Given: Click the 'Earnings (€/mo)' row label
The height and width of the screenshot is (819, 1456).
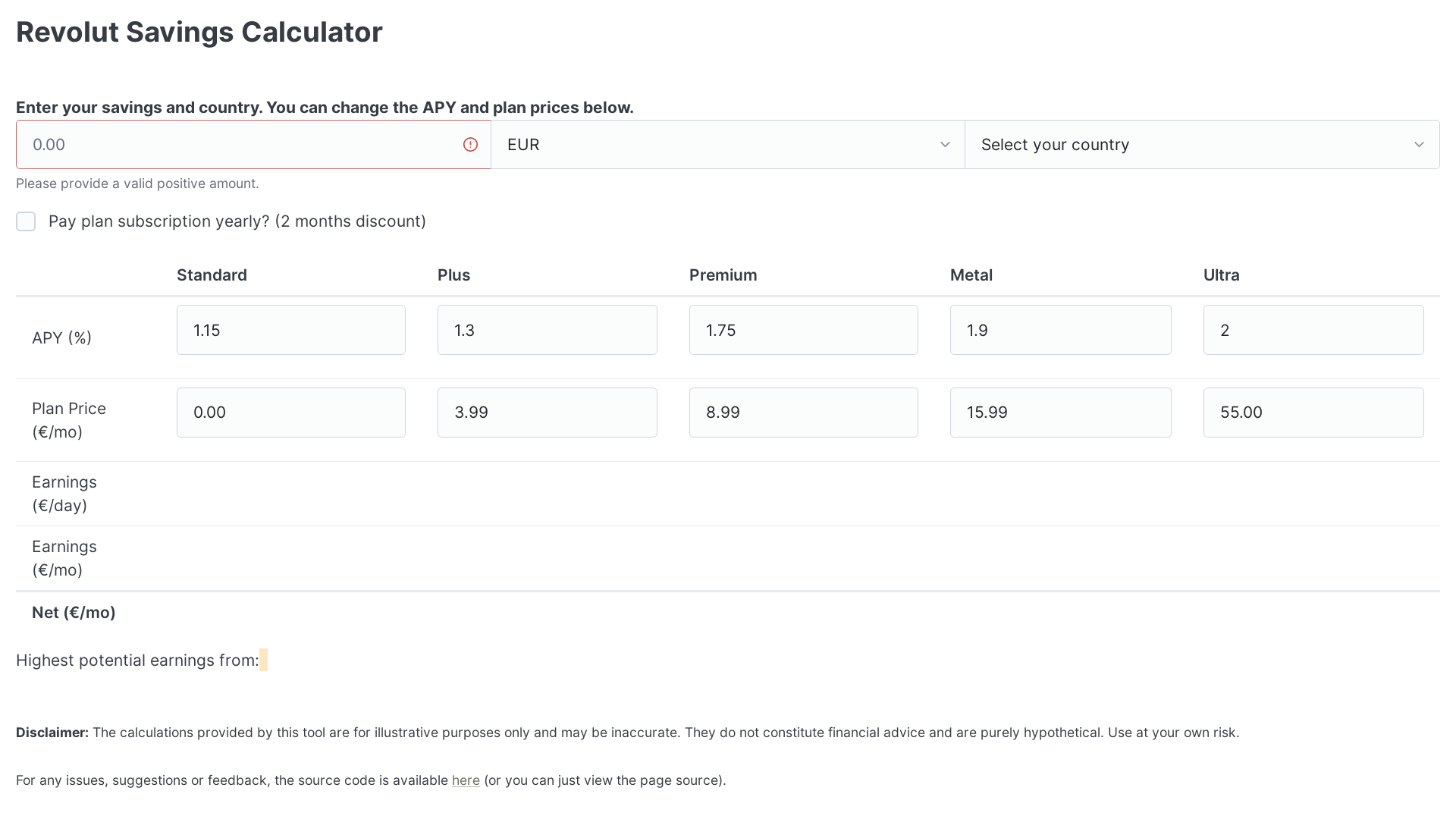Looking at the screenshot, I should pyautogui.click(x=64, y=558).
